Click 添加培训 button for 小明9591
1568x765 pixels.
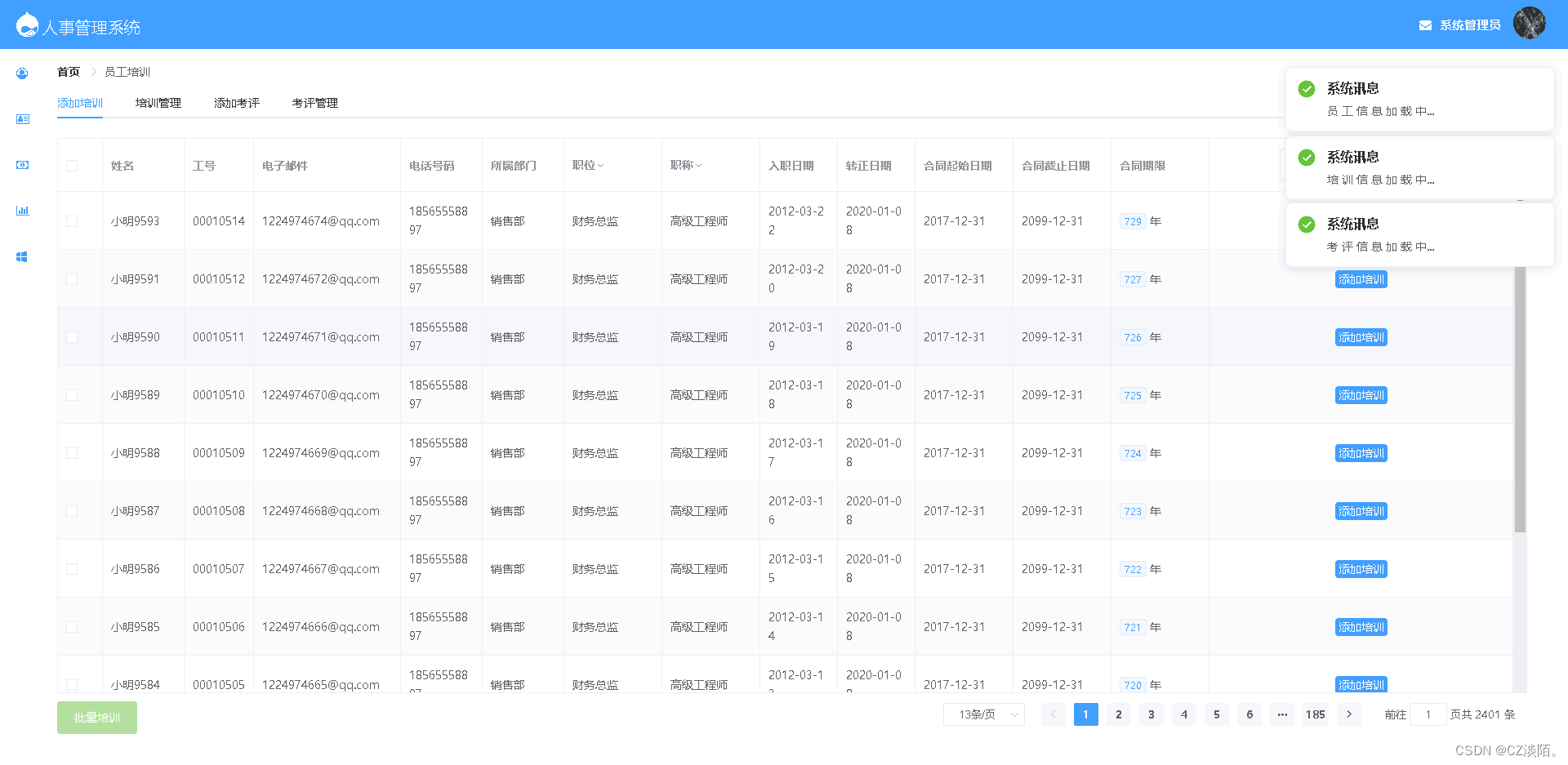(x=1361, y=279)
